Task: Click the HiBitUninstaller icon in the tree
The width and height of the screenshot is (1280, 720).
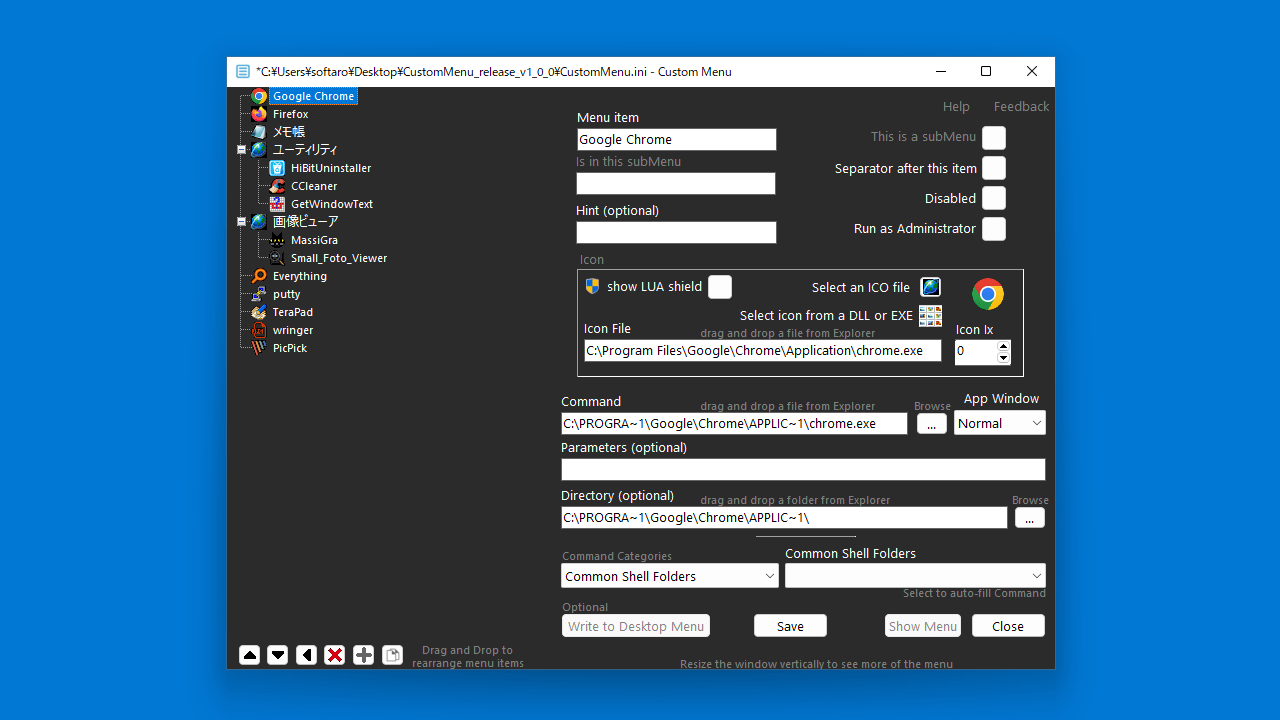Action: (x=277, y=168)
